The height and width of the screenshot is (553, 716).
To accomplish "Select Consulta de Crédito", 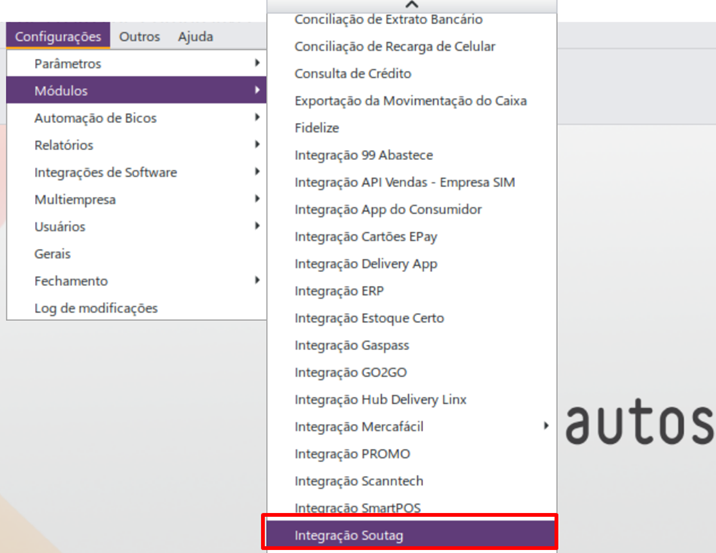I will (412, 73).
